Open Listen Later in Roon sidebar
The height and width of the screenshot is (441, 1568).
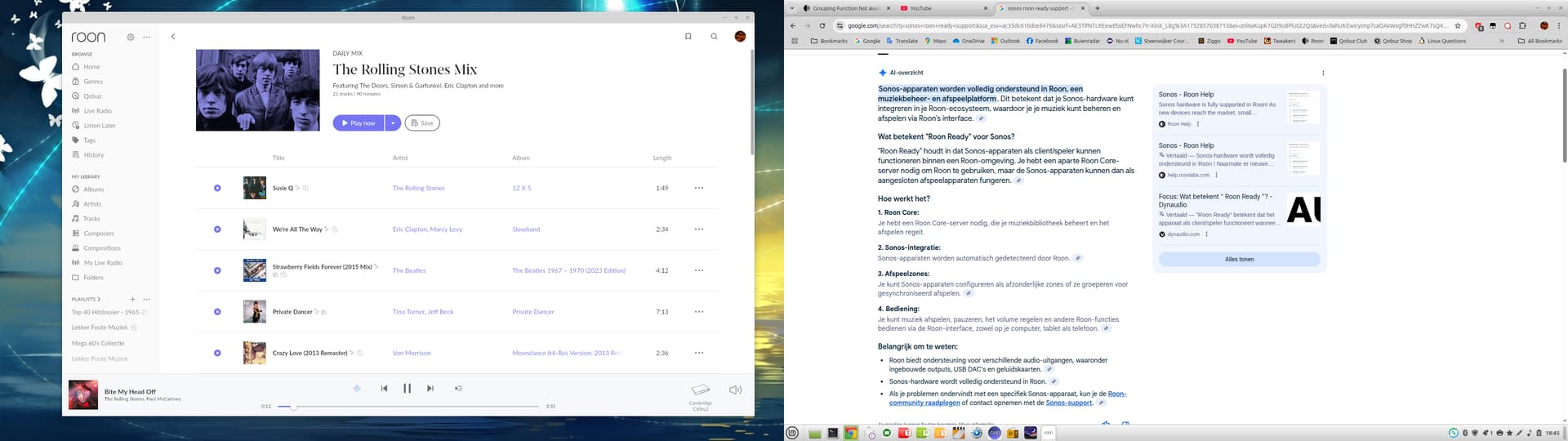(100, 126)
